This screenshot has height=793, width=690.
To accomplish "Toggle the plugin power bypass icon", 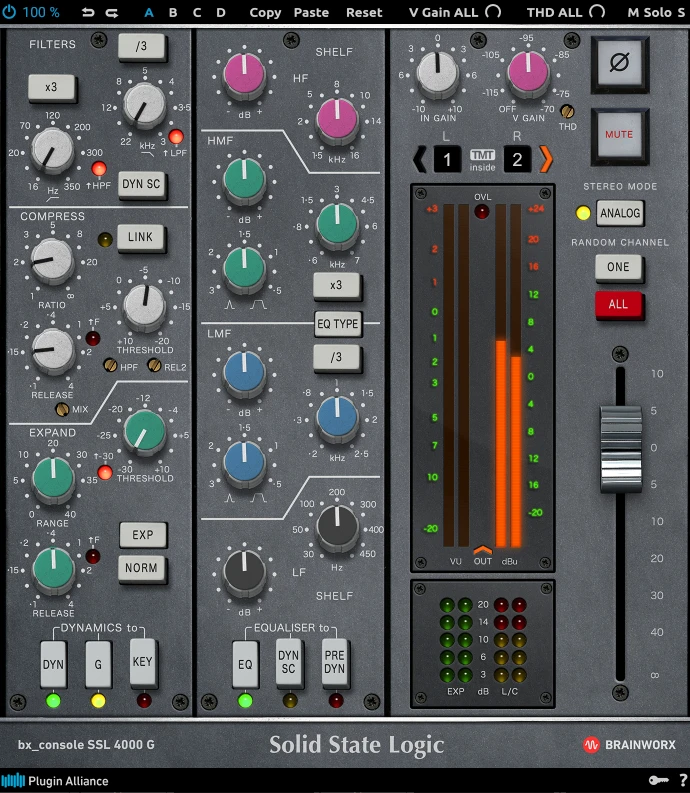I will [9, 11].
